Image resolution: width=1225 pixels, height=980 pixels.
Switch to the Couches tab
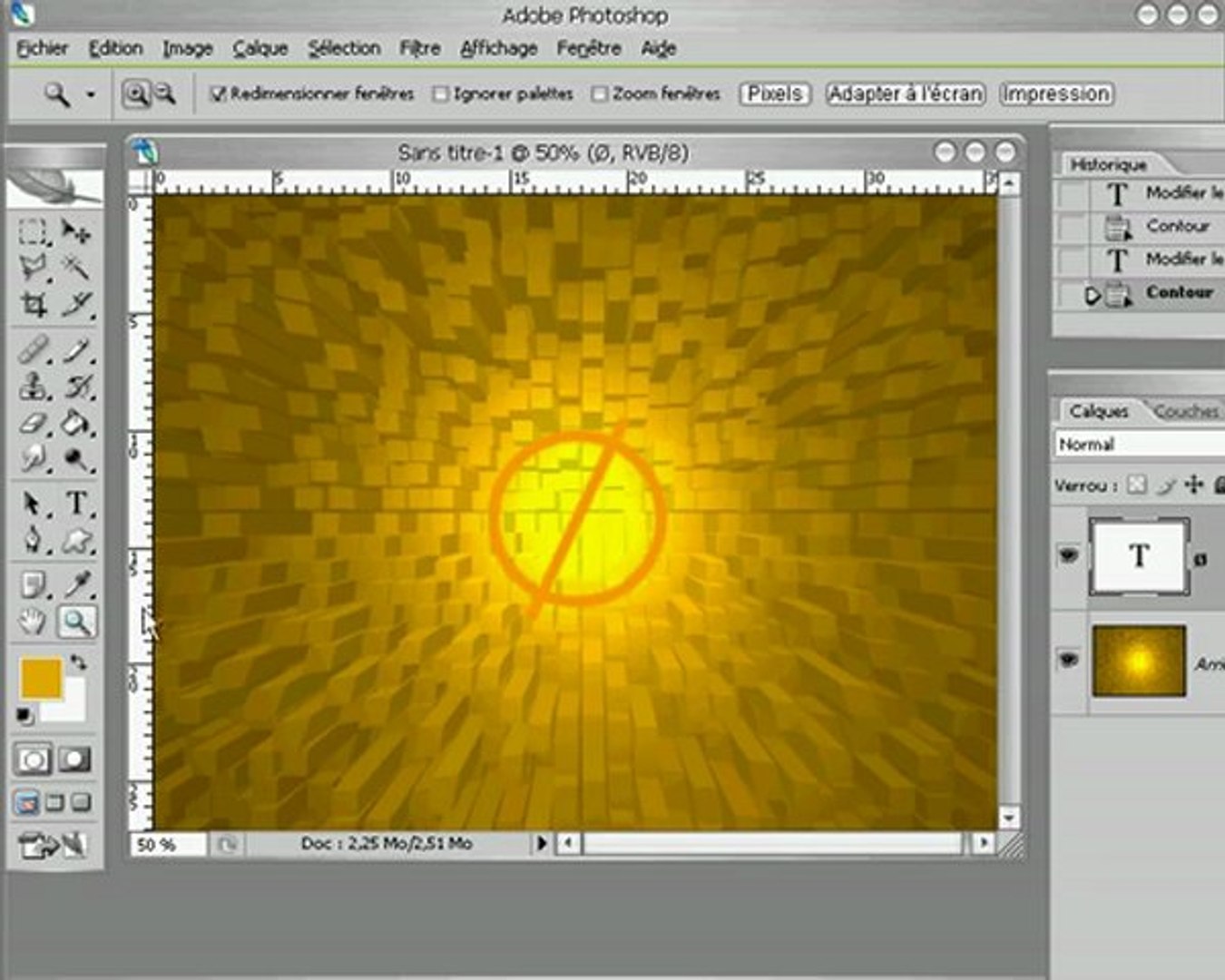click(1186, 411)
